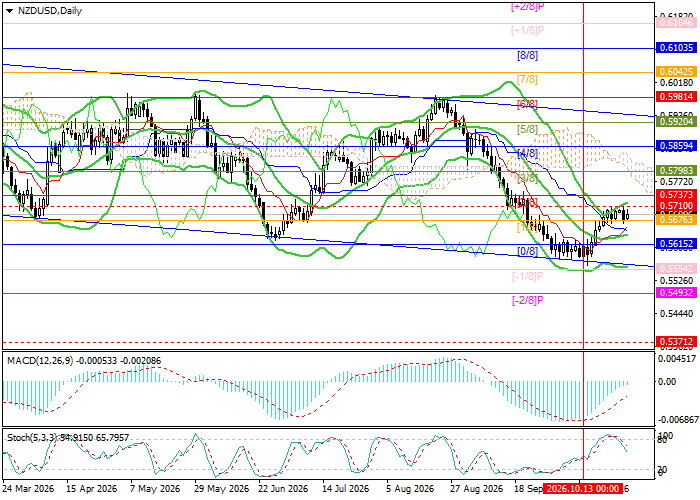This screenshot has width=700, height=500.
Task: Select the 0.54932 magenta price label
Action: [x=676, y=293]
